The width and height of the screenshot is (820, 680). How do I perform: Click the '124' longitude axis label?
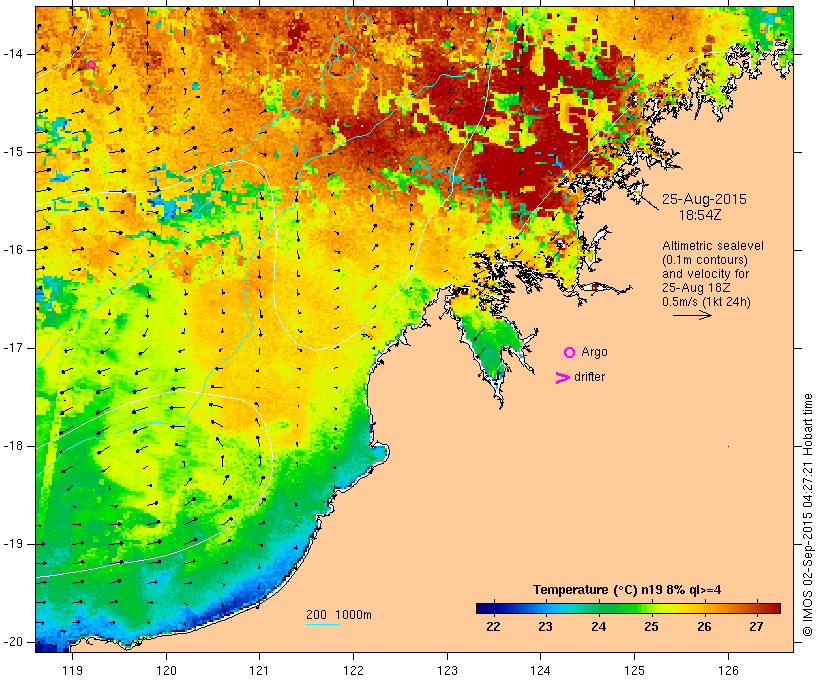click(x=540, y=670)
